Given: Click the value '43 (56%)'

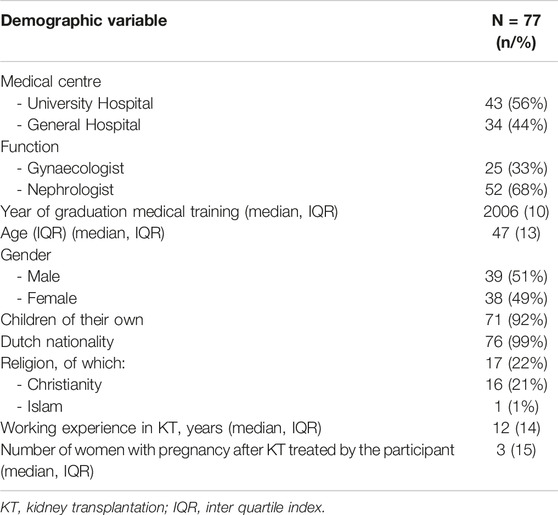Looking at the screenshot, I should [516, 104].
